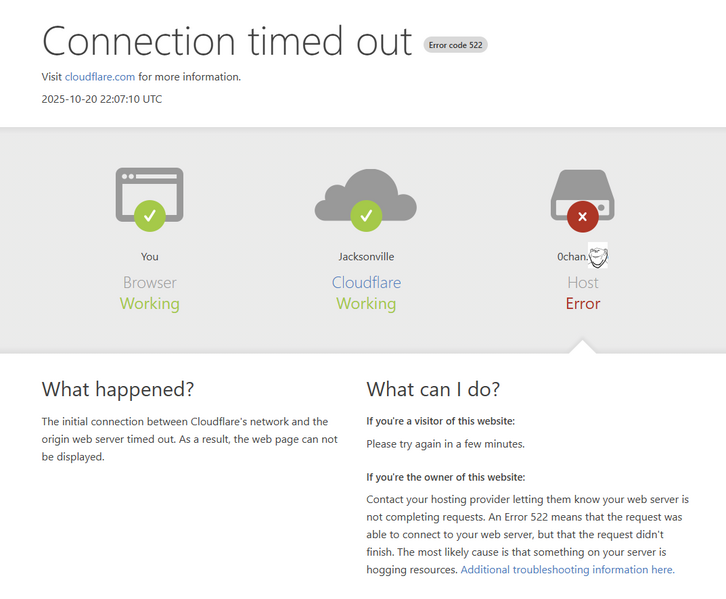726x599 pixels.
Task: Click the Jacksonville location label
Action: point(366,257)
